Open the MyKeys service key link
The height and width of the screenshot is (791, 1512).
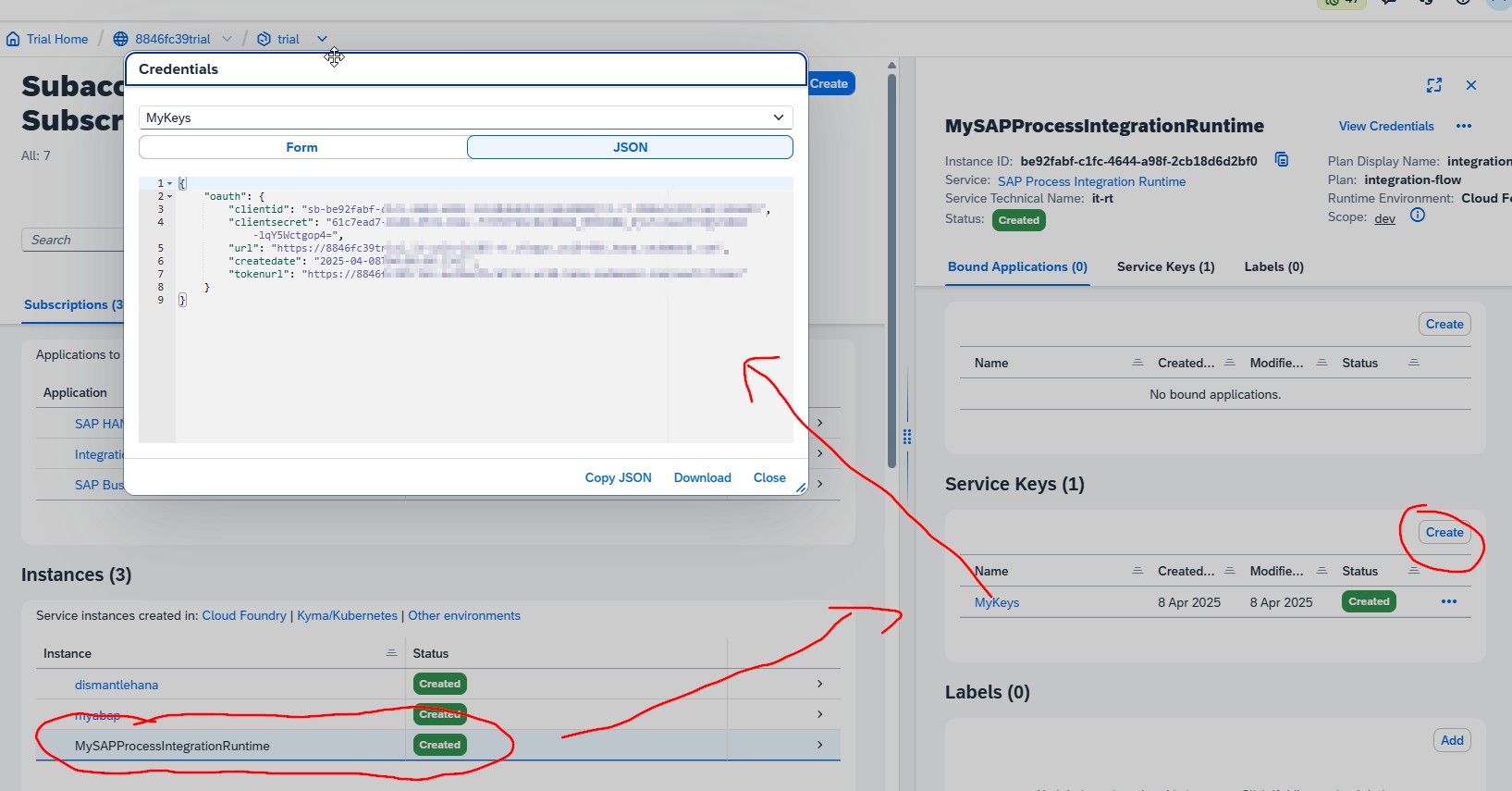pos(997,602)
